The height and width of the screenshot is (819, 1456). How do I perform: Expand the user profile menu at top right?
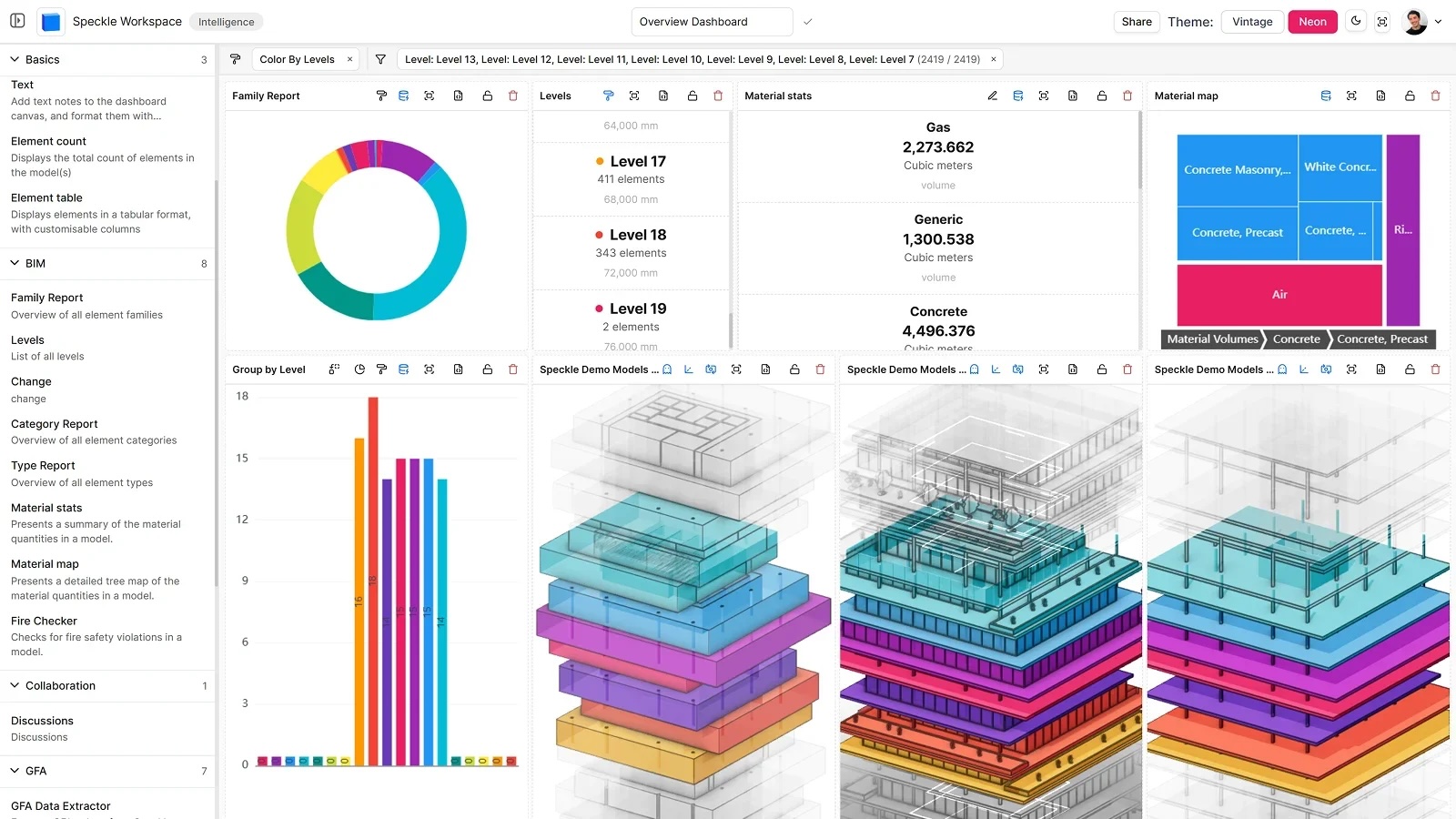click(x=1439, y=21)
